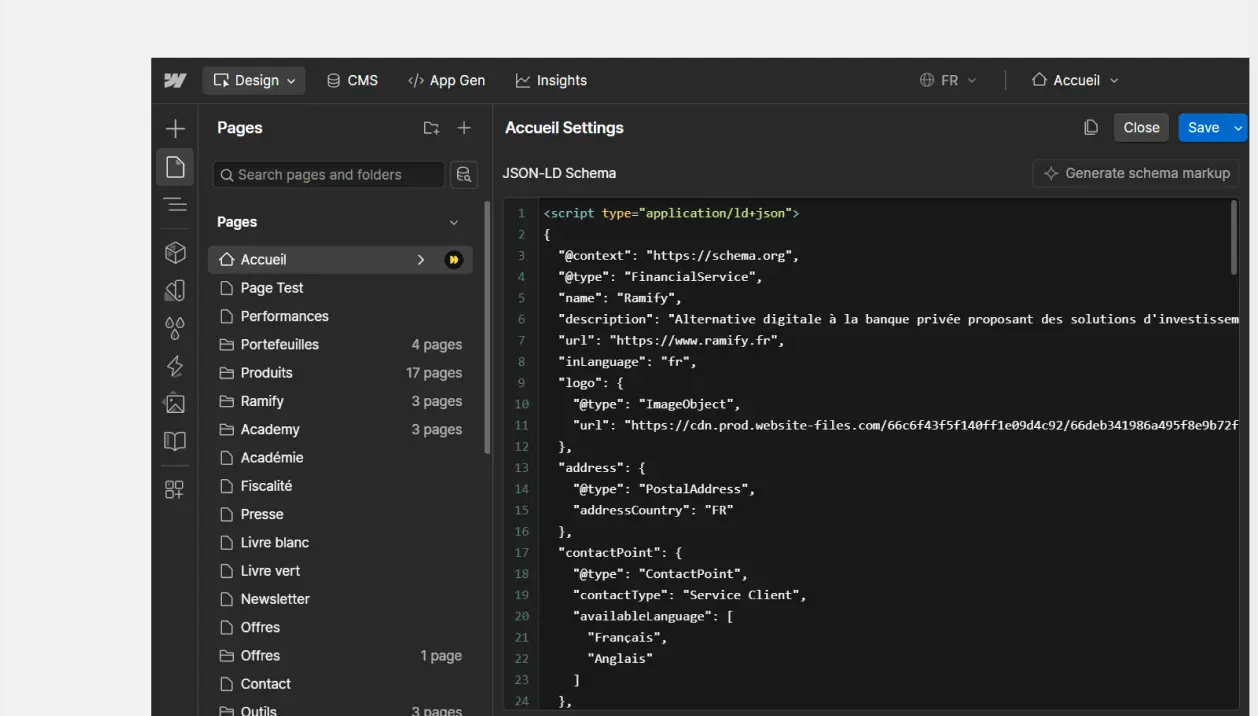This screenshot has height=716, width=1258.
Task: Open the Components panel
Action: (175, 252)
